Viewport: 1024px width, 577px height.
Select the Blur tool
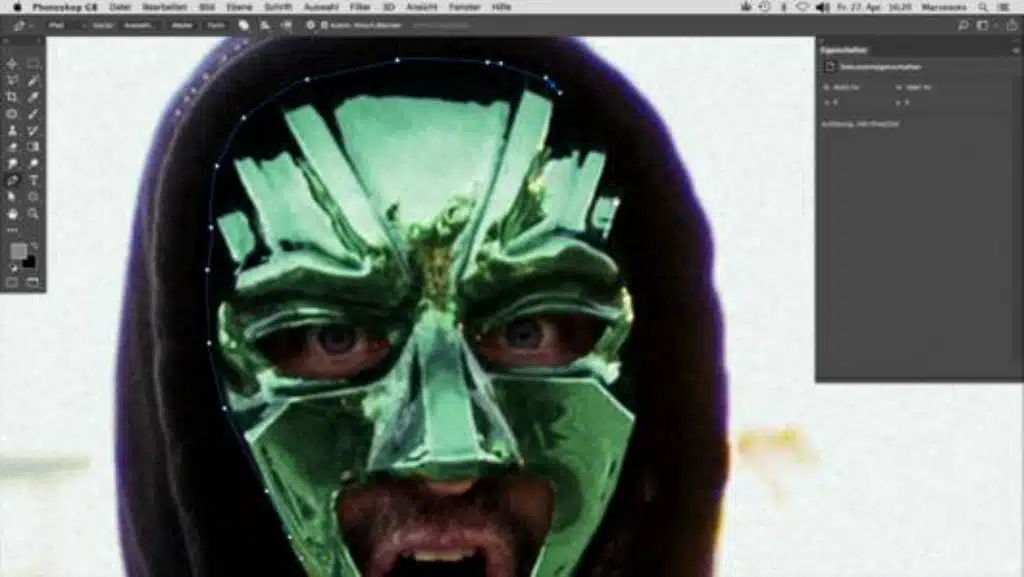[12, 163]
